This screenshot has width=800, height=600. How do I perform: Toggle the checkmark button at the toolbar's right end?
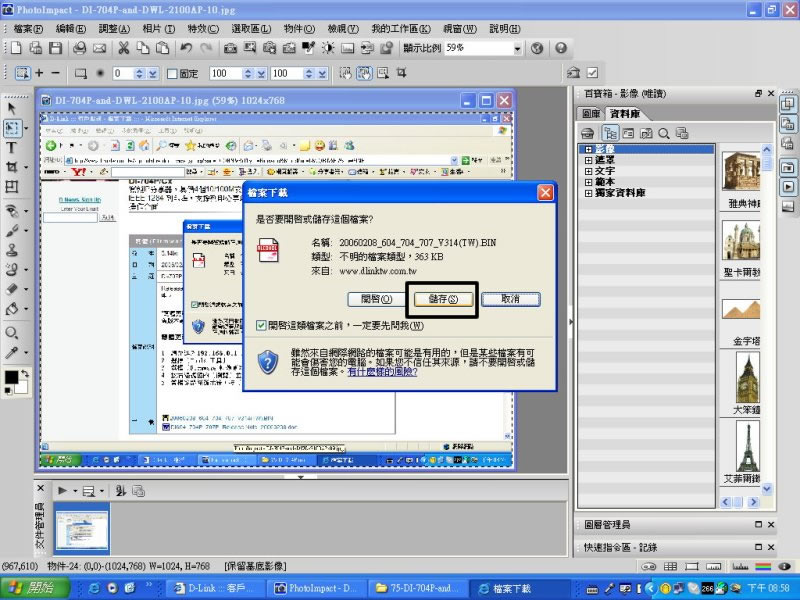tap(592, 73)
